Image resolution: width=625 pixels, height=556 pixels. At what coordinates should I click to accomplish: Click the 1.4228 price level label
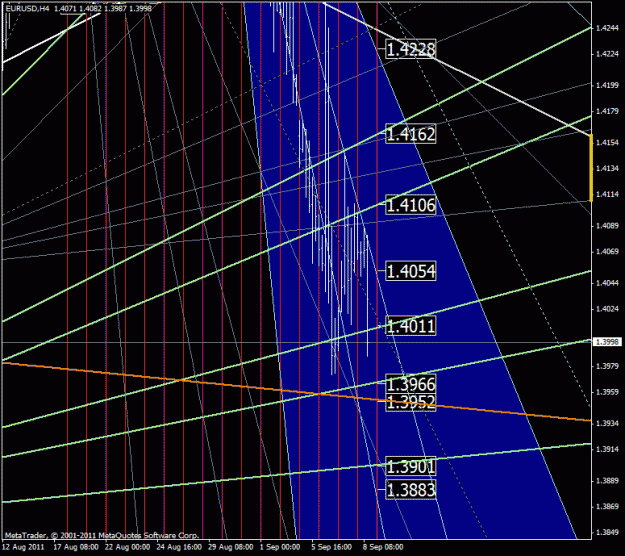click(411, 49)
